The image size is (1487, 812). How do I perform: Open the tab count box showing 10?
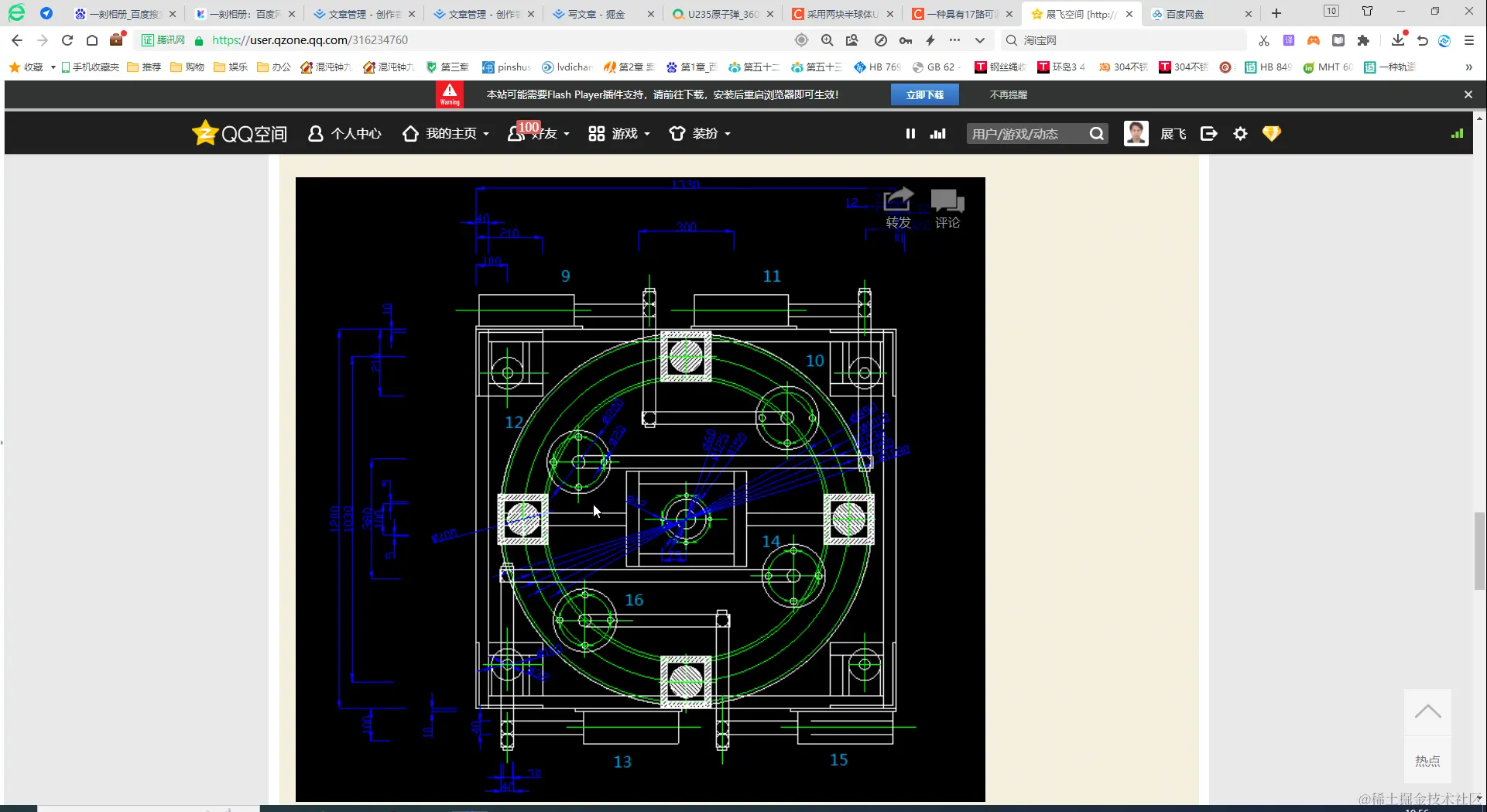pyautogui.click(x=1331, y=11)
